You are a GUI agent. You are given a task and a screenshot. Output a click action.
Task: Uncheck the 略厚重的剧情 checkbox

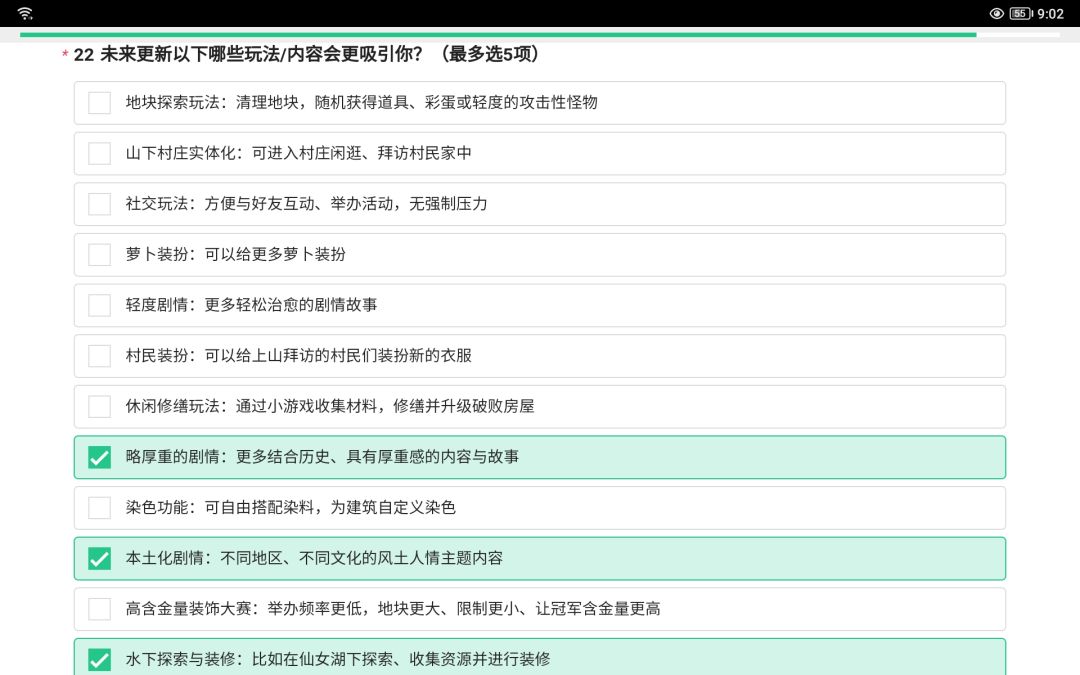99,457
